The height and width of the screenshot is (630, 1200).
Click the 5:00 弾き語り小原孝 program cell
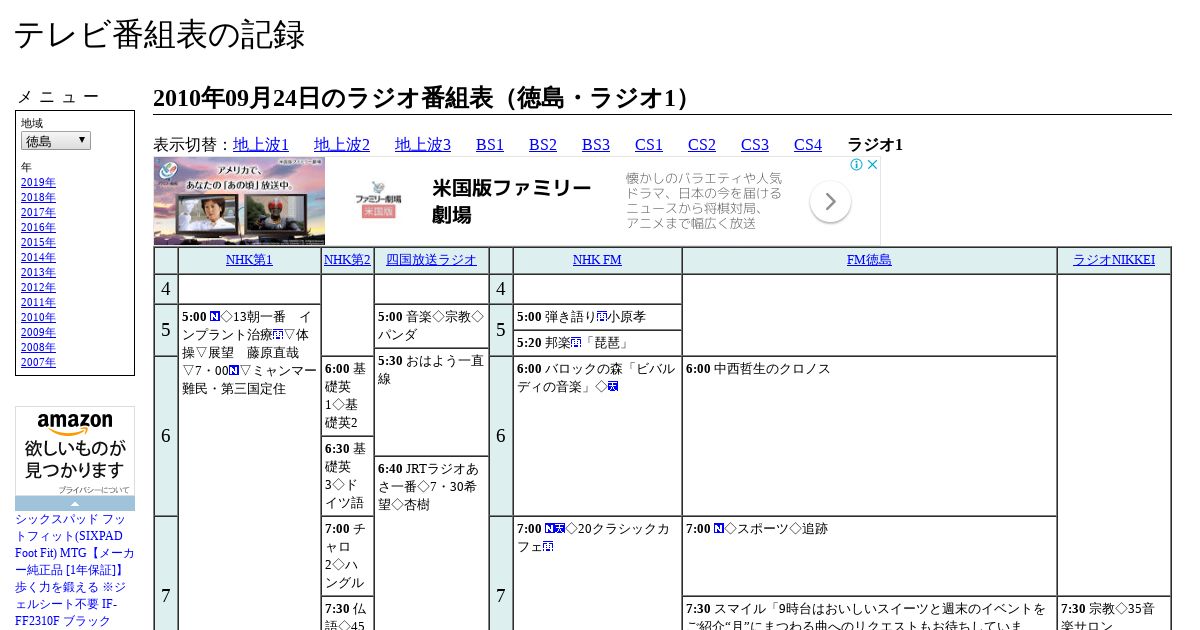pos(597,317)
